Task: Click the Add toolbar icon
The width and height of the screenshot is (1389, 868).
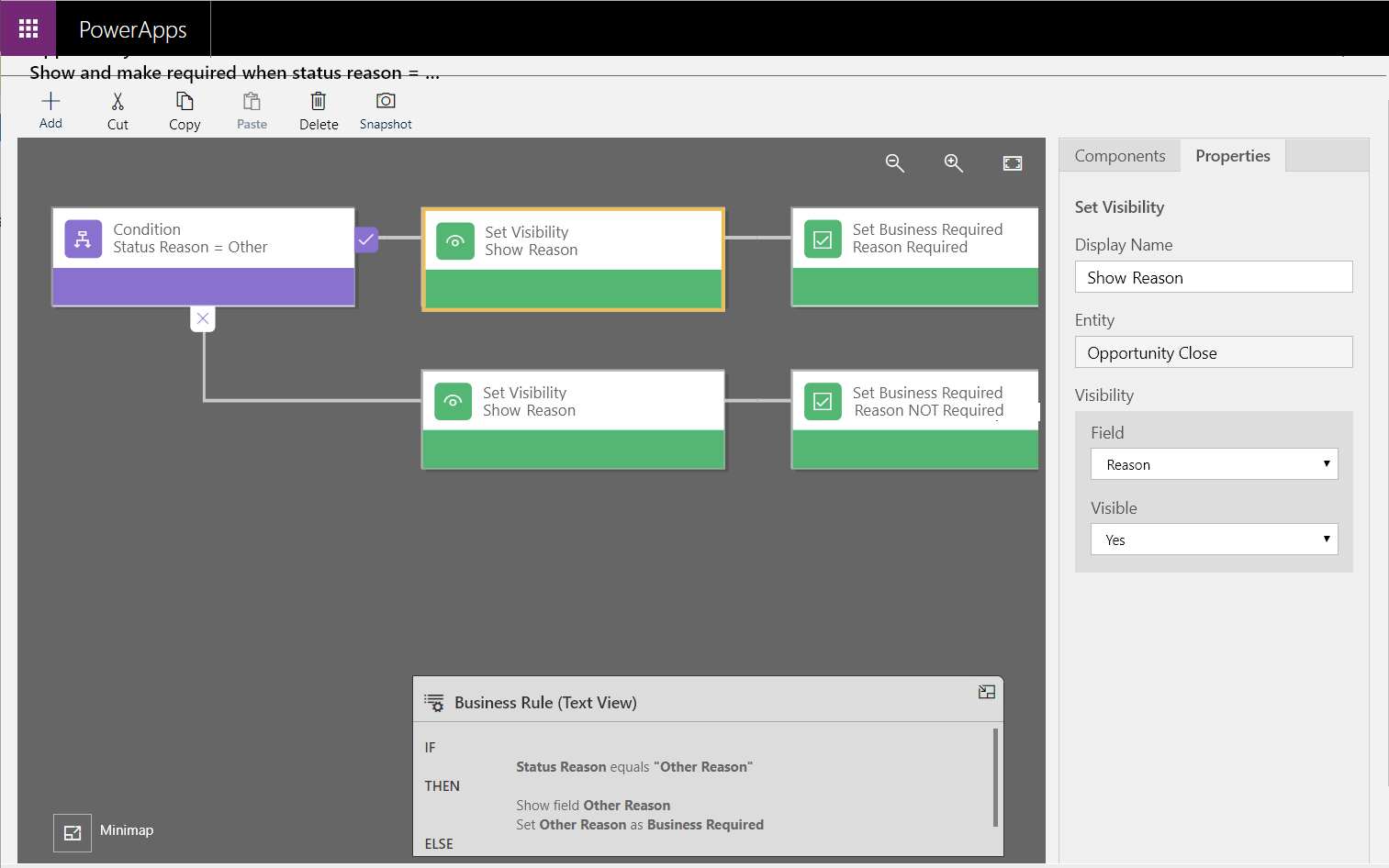Action: pyautogui.click(x=50, y=102)
